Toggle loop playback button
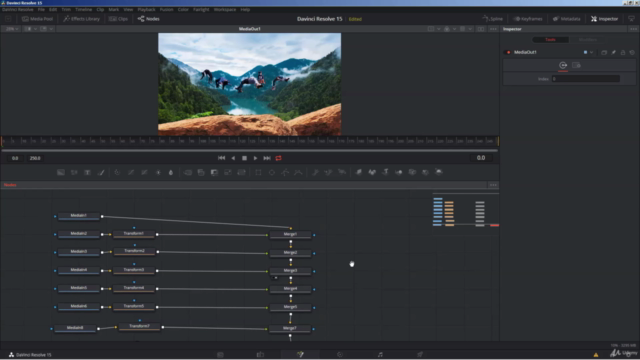Viewport: 640px width, 360px height. pos(278,158)
